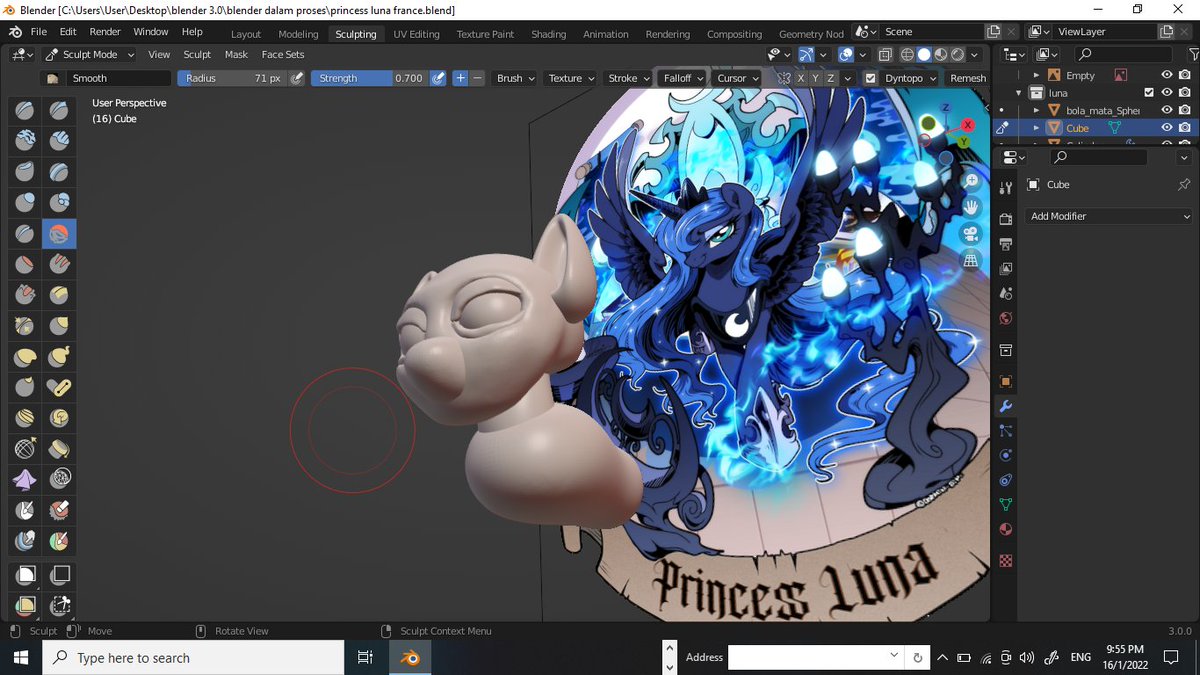Select the Scrape brush tool
Image resolution: width=1200 pixels, height=675 pixels.
click(26, 295)
